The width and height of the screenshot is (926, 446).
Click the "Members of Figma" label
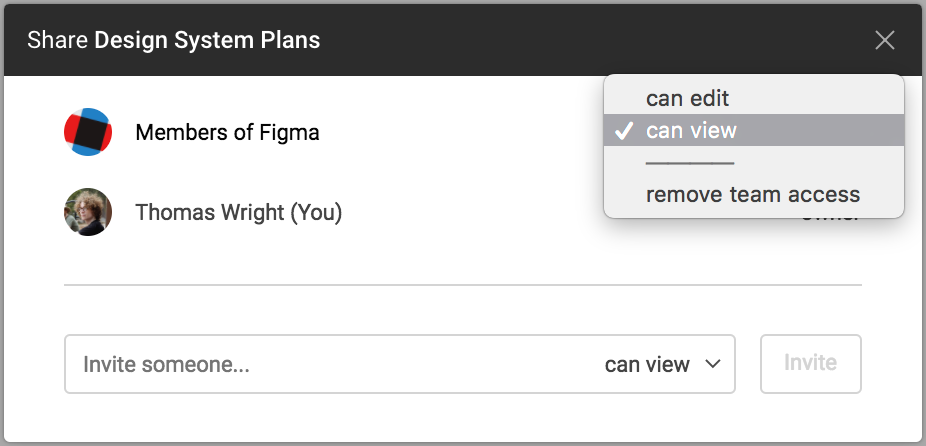227,132
